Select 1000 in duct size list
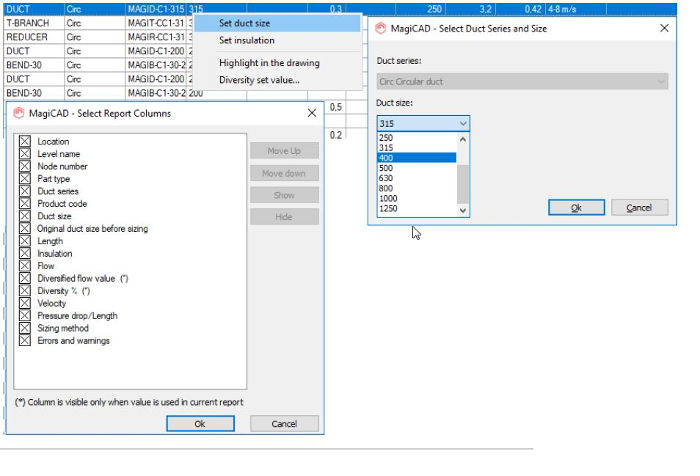Screen dimensions: 700x476 click(417, 198)
